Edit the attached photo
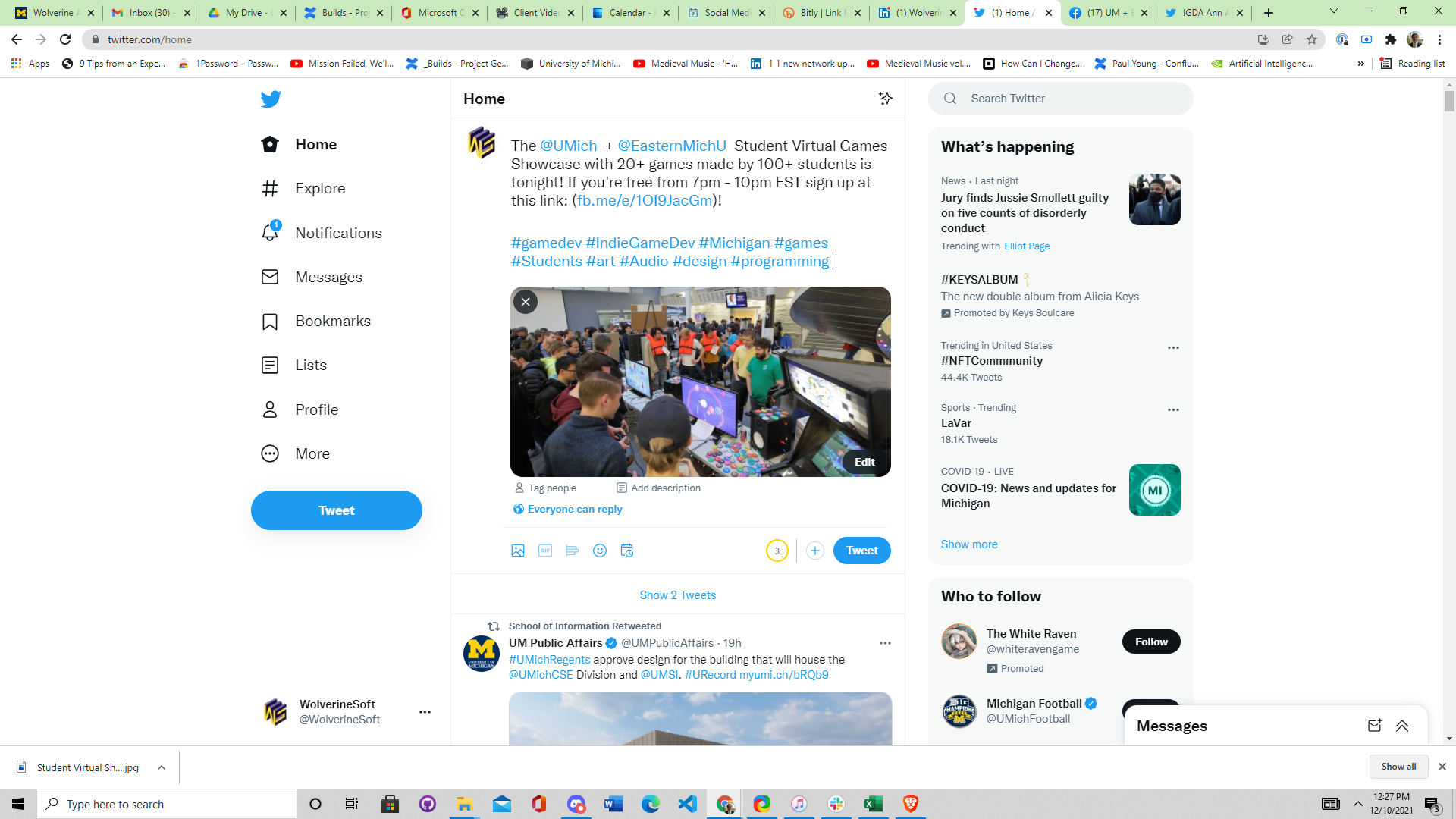This screenshot has width=1456, height=819. pos(864,462)
